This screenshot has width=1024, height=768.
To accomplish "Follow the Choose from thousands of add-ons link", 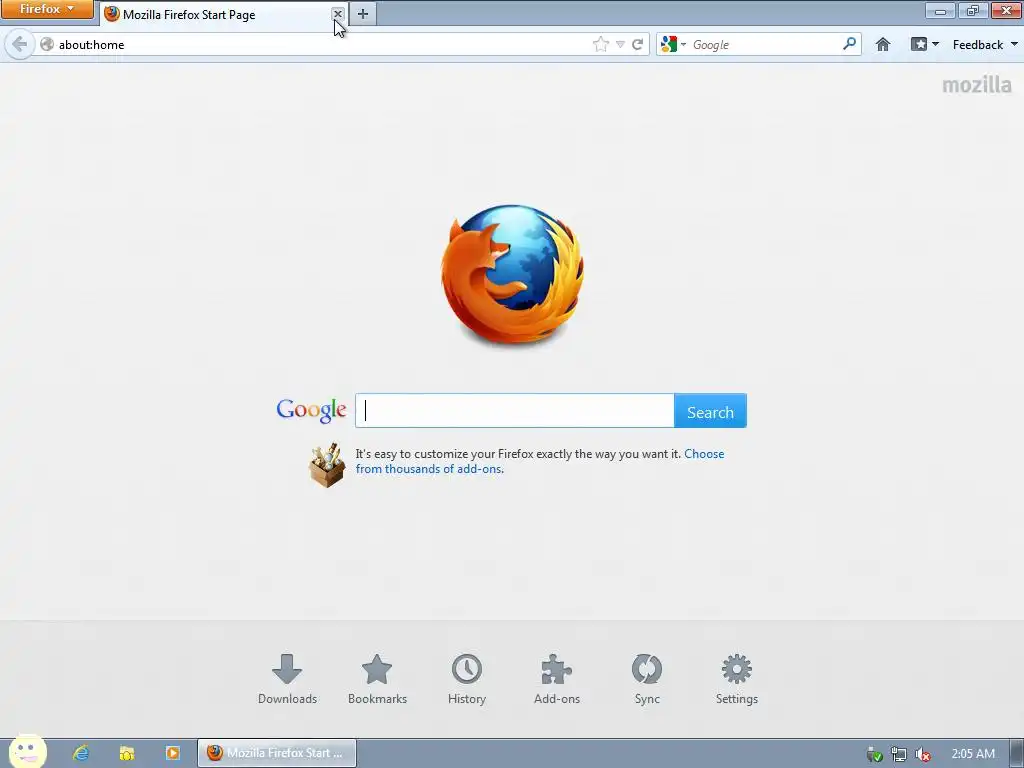I will 539,461.
